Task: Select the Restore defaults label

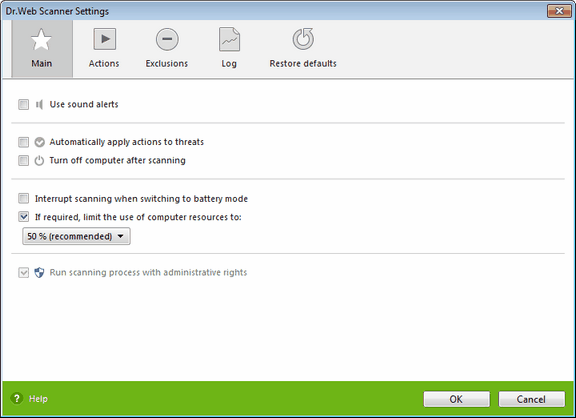Action: click(x=303, y=64)
